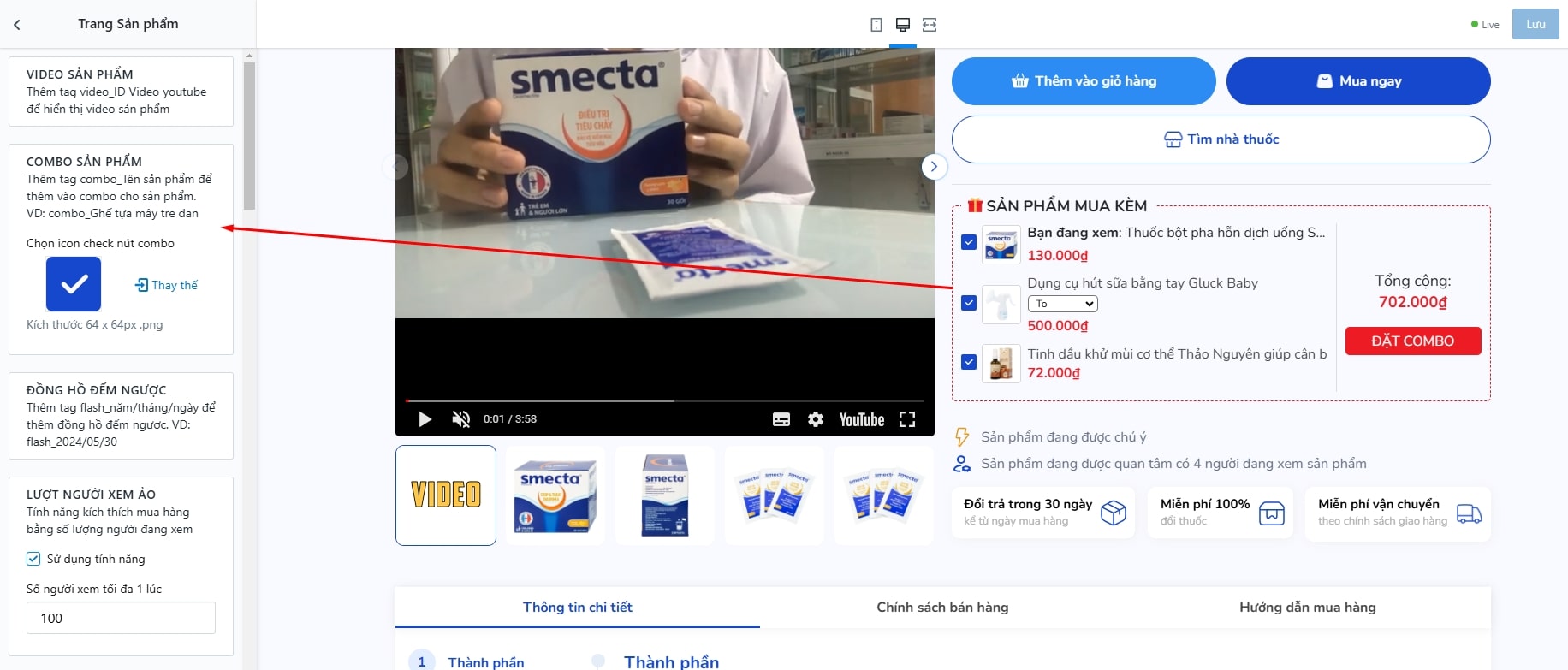Go back from Trang Sản phẩm
Viewport: 1568px width, 670px height.
coord(17,25)
